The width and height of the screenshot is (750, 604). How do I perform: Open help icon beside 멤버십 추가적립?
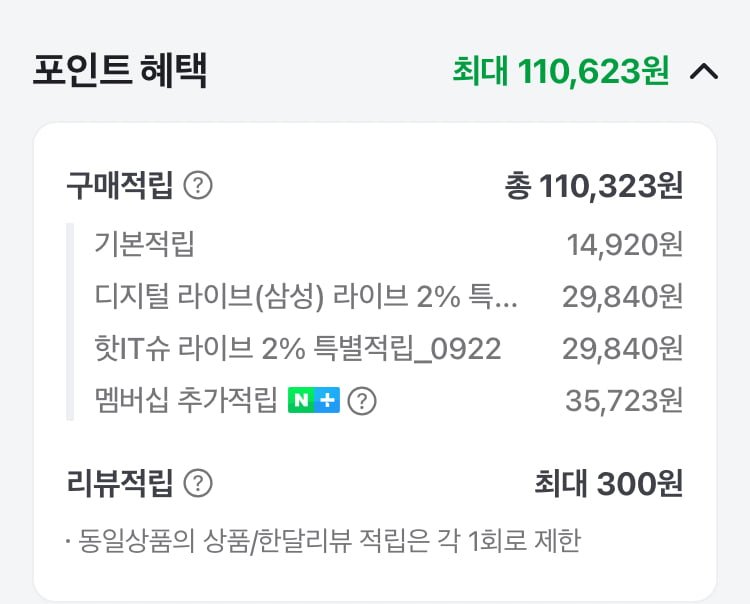(362, 401)
